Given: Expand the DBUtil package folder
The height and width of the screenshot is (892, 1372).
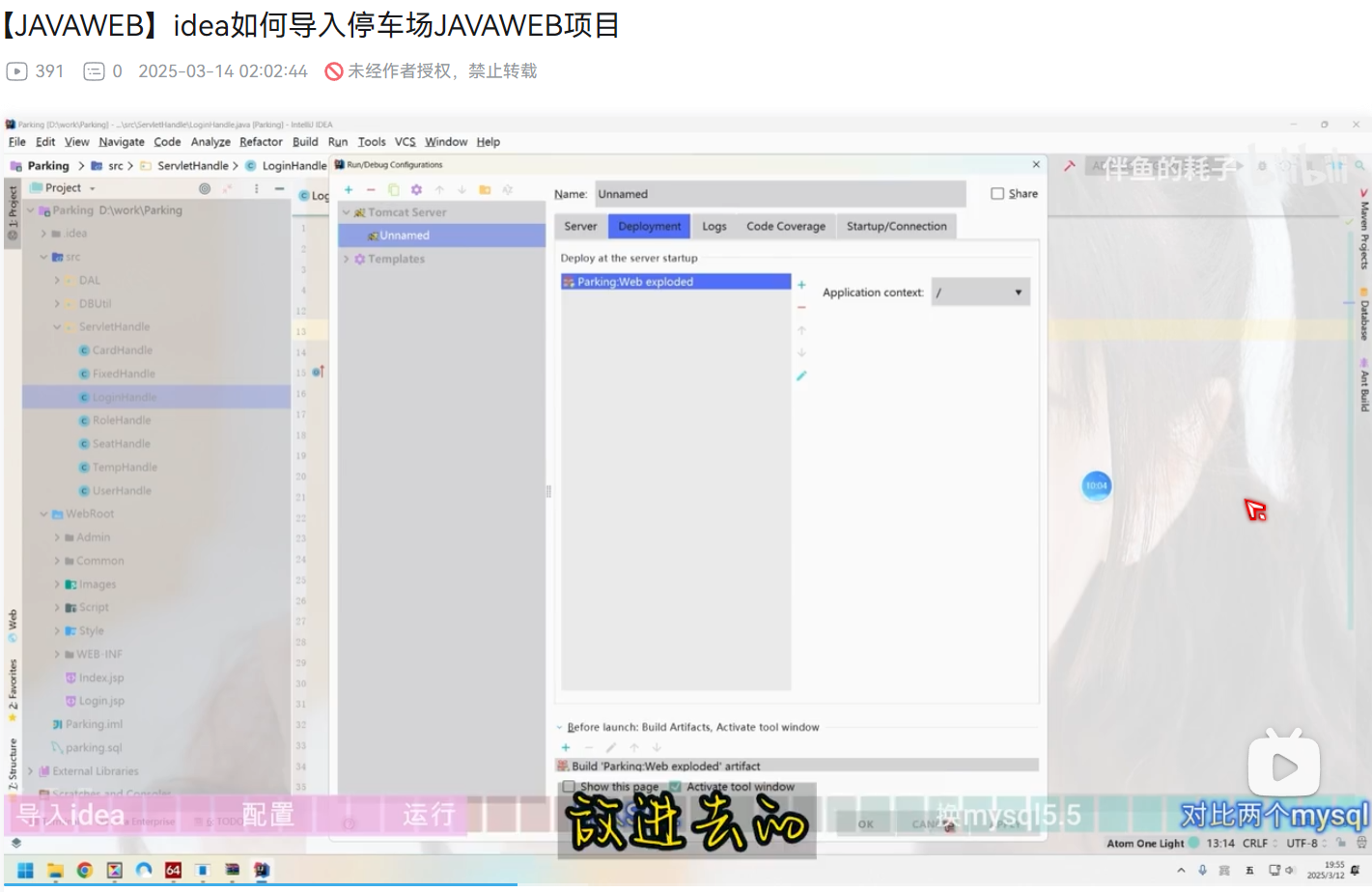Looking at the screenshot, I should coord(57,303).
